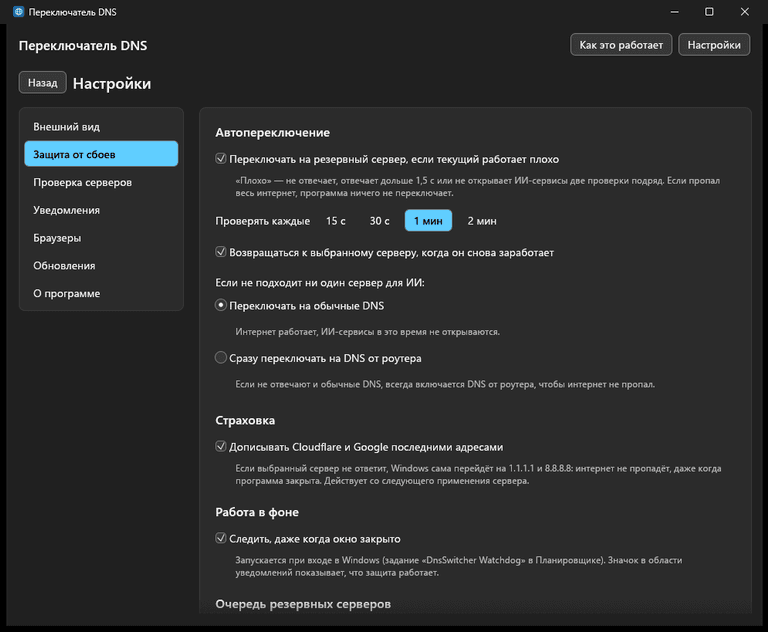Open the 'Уведомления' settings section
Screen dimensions: 768x632
click(x=101, y=210)
